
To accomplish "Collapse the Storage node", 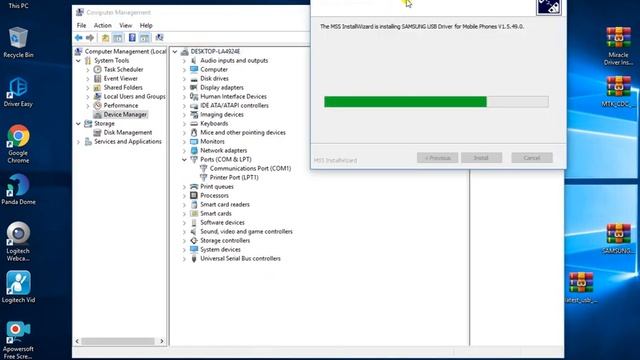I will click(78, 123).
